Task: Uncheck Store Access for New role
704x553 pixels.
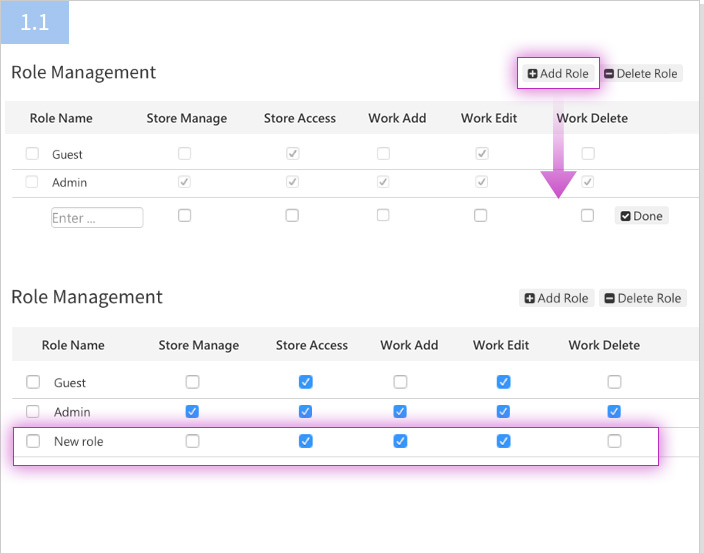Action: [x=306, y=441]
